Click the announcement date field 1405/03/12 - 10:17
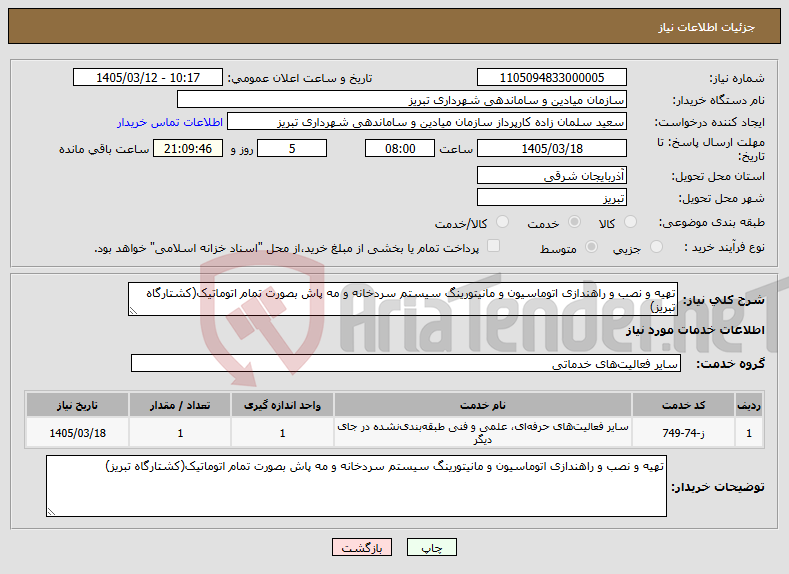Screen dimensions: 789x574 point(148,77)
